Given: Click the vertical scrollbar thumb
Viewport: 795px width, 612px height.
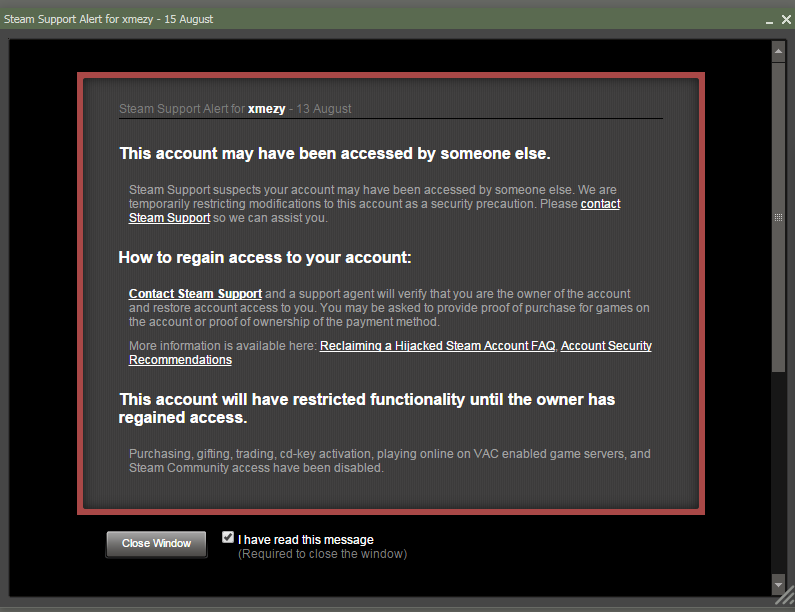Looking at the screenshot, I should [778, 217].
